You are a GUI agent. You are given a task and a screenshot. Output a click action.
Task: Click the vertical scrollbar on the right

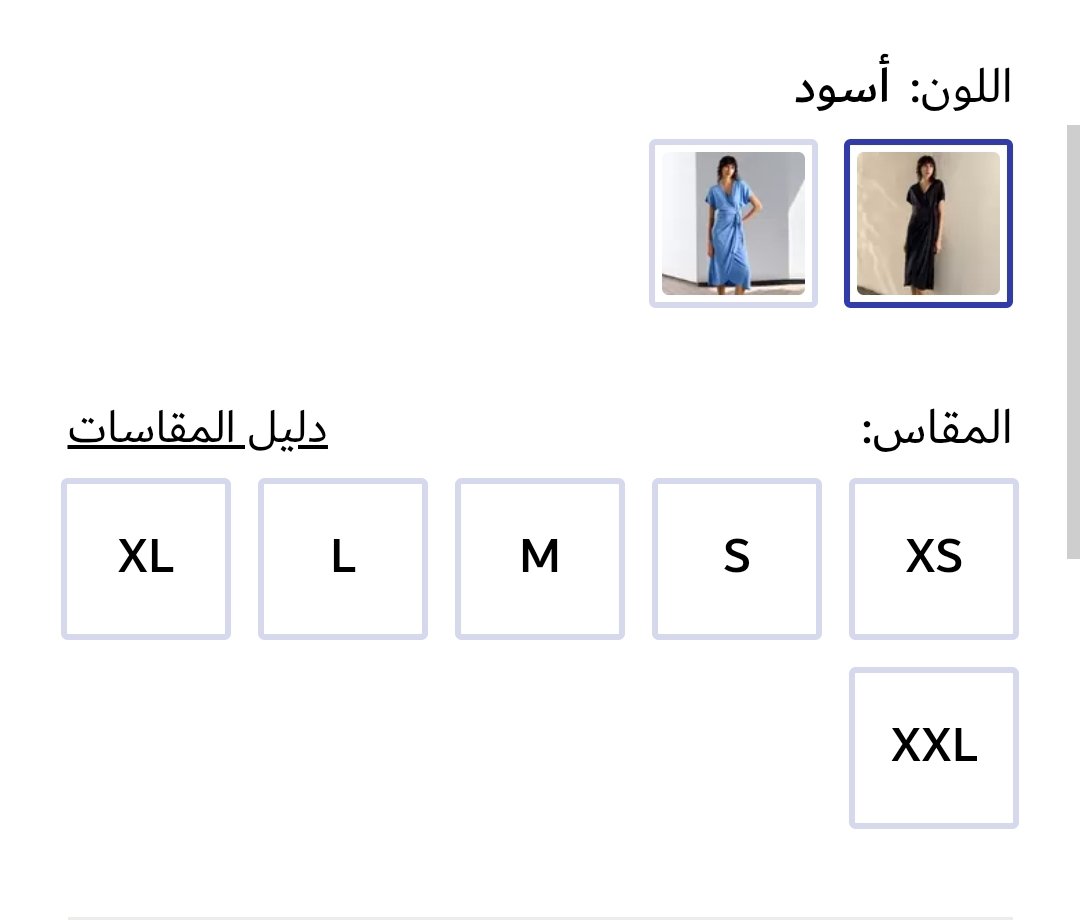pos(1073,340)
